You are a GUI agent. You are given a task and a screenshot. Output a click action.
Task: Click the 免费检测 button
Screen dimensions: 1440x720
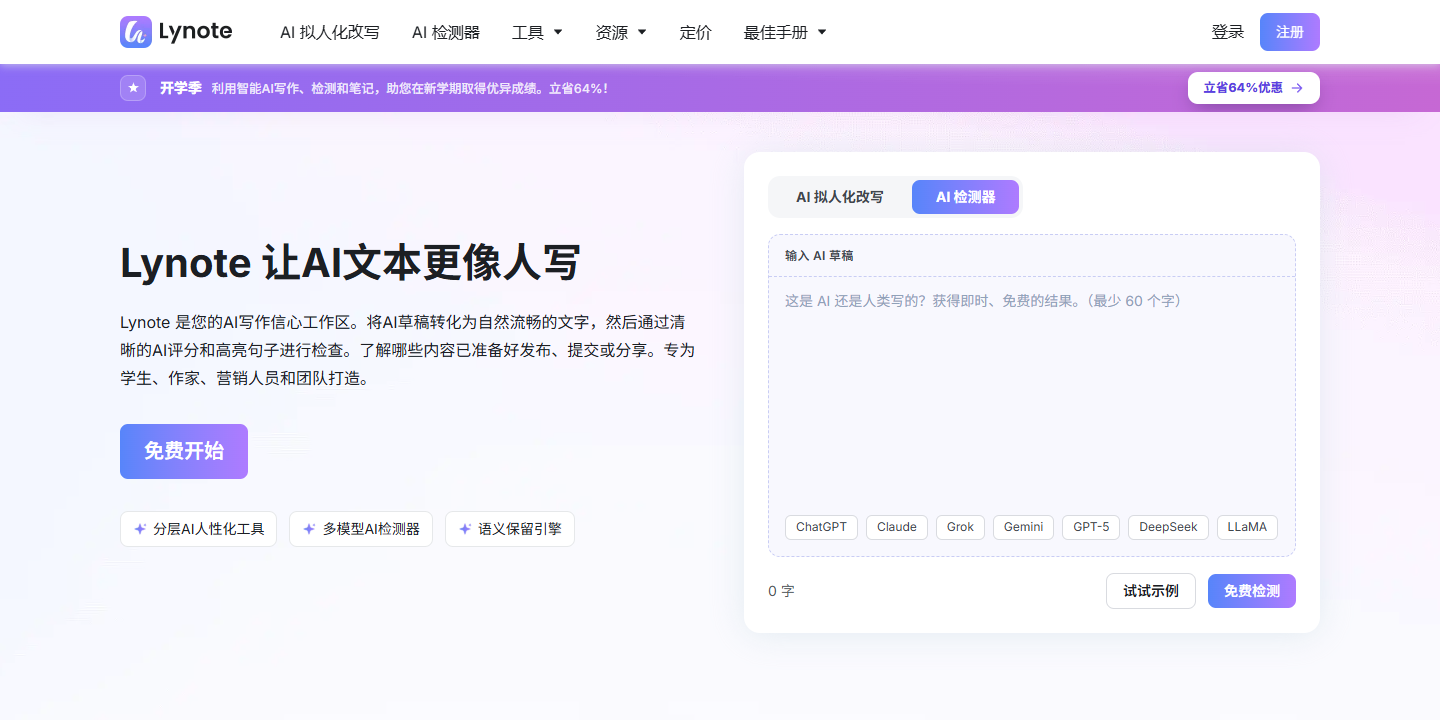coord(1252,591)
